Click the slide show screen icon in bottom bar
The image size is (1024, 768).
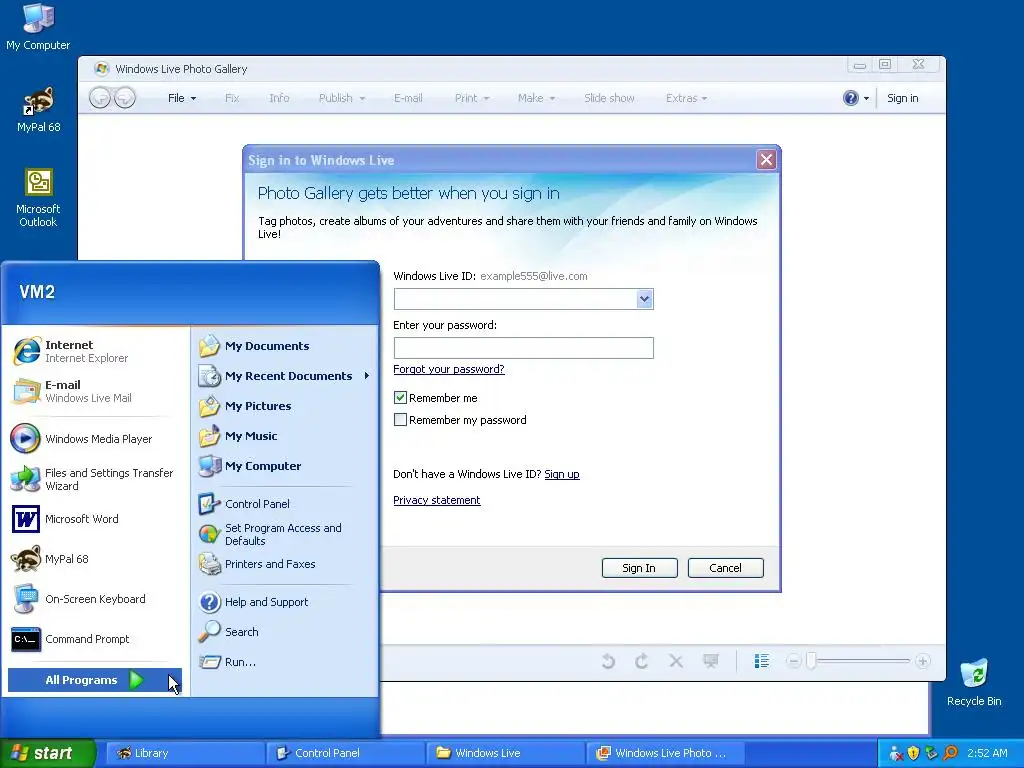[x=711, y=662]
